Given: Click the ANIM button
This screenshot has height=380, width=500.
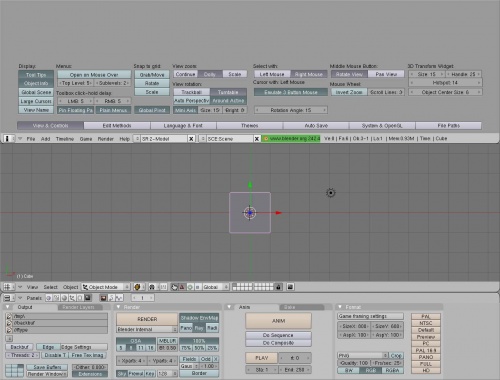Looking at the screenshot, I should 278,321.
